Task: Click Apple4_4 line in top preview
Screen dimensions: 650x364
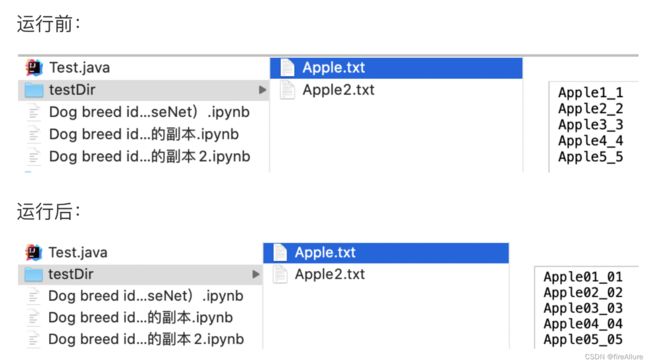Action: pyautogui.click(x=590, y=141)
